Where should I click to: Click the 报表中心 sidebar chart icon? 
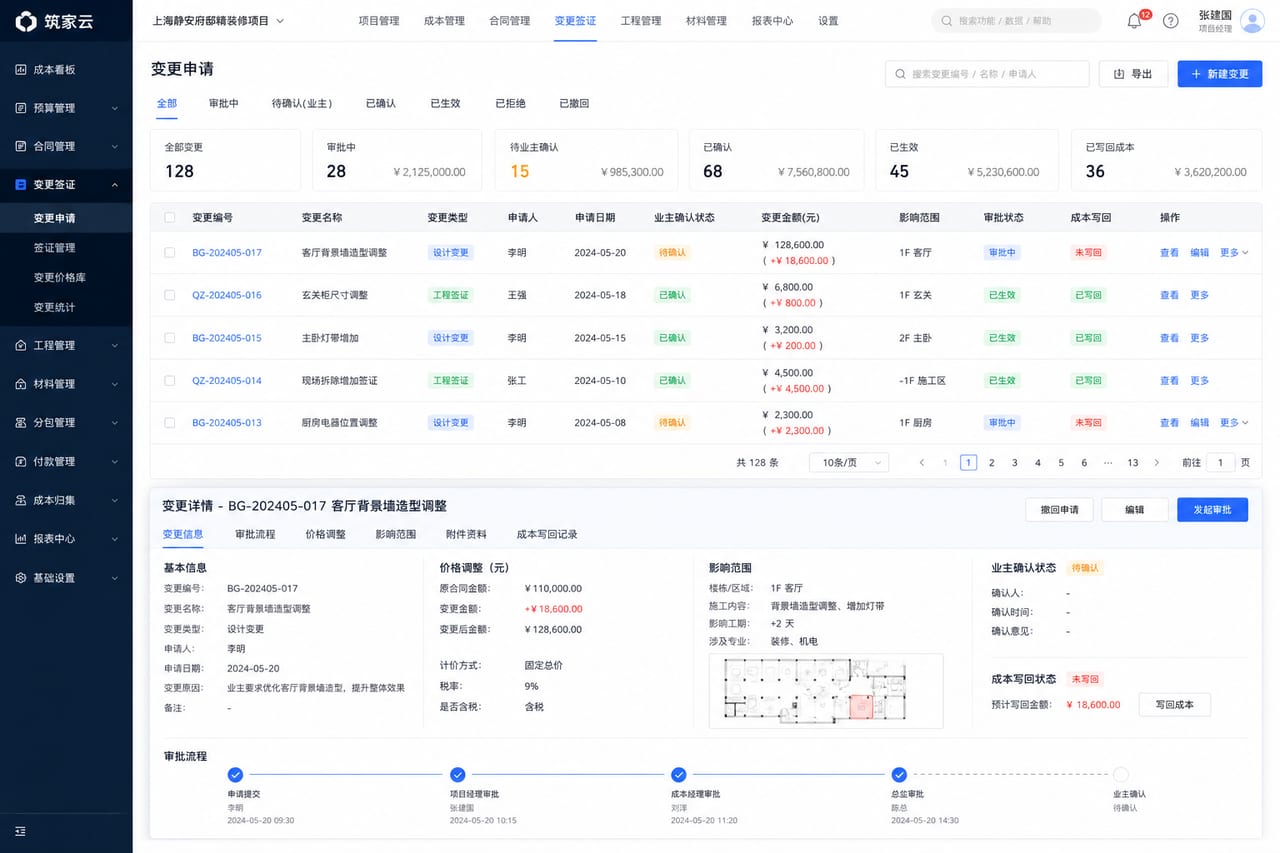click(x=21, y=539)
